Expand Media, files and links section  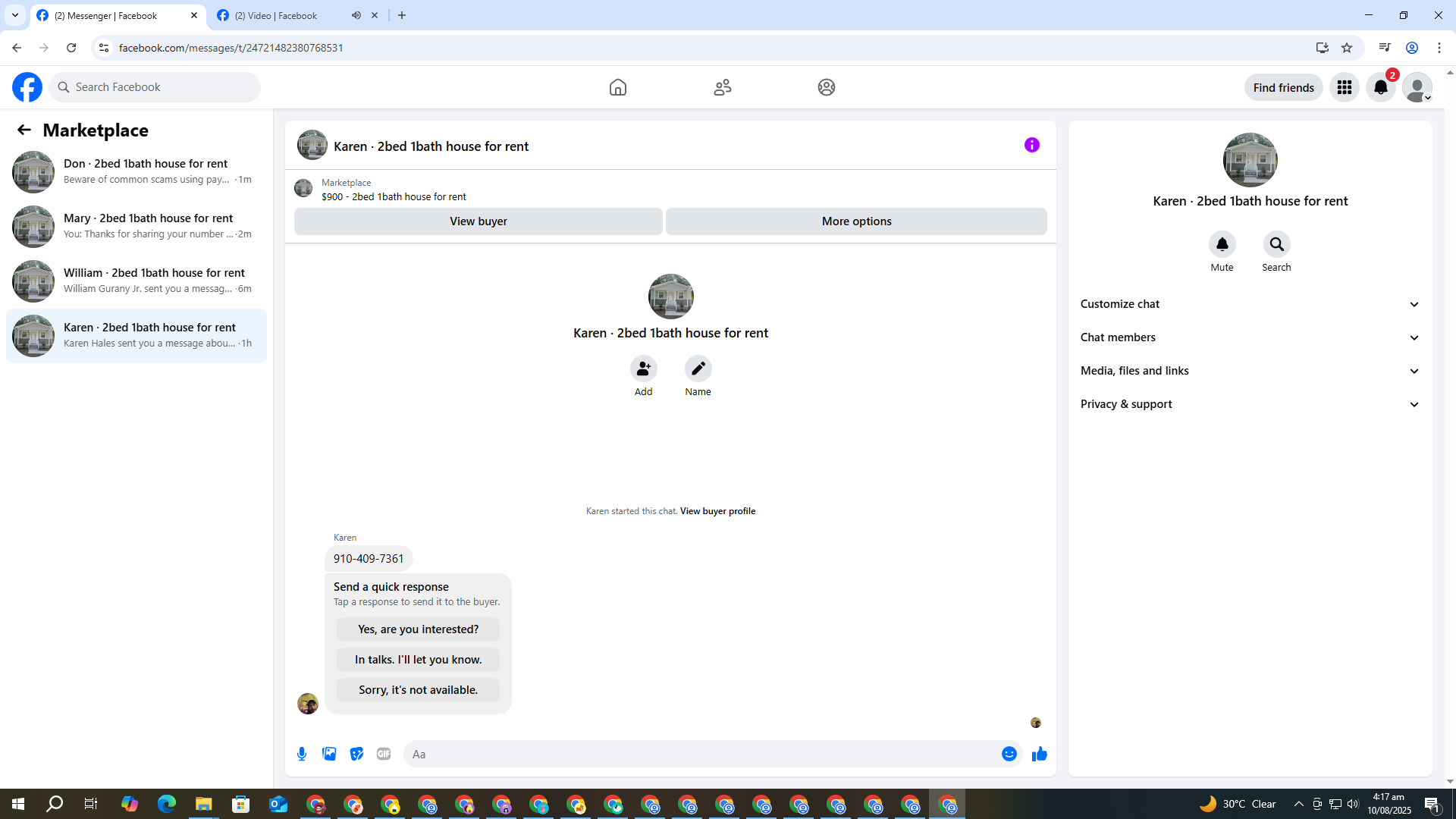point(1250,371)
